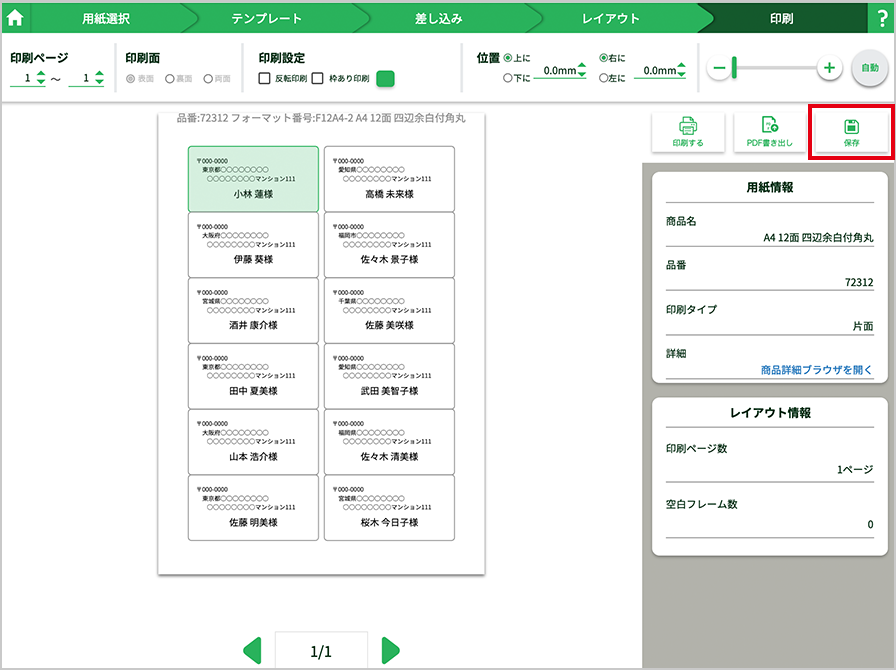896x670 pixels.
Task: Decrease start print page number
Action: point(41,82)
